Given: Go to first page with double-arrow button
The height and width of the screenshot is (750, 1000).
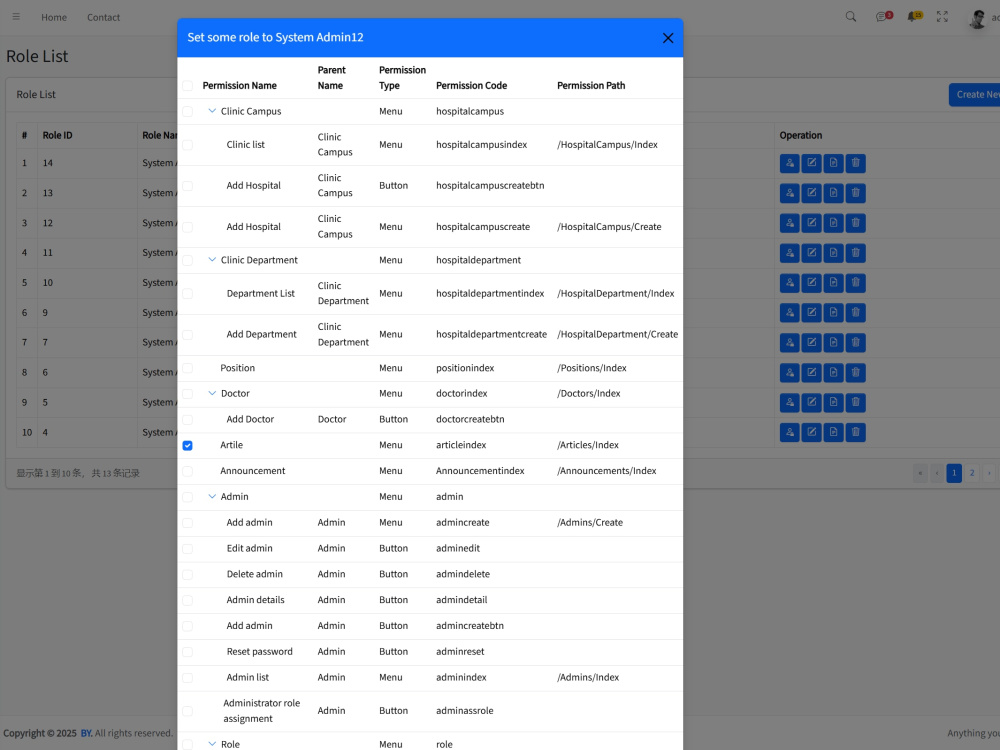Looking at the screenshot, I should [920, 473].
